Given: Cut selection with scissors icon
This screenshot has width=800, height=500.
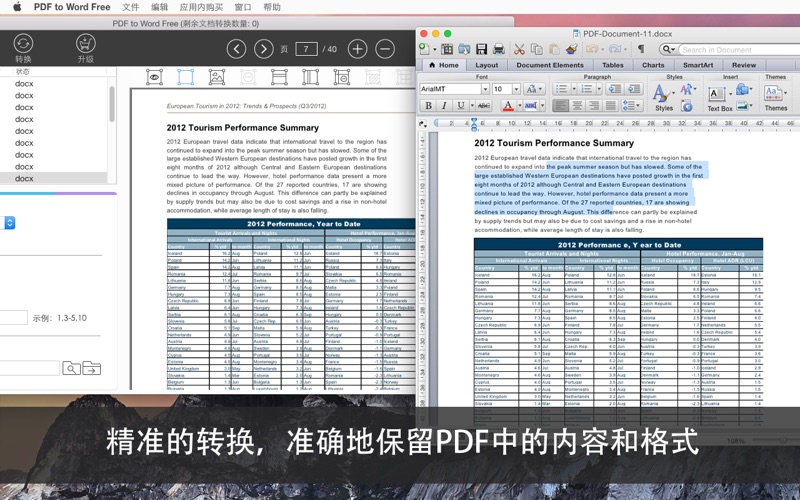Looking at the screenshot, I should pyautogui.click(x=519, y=49).
